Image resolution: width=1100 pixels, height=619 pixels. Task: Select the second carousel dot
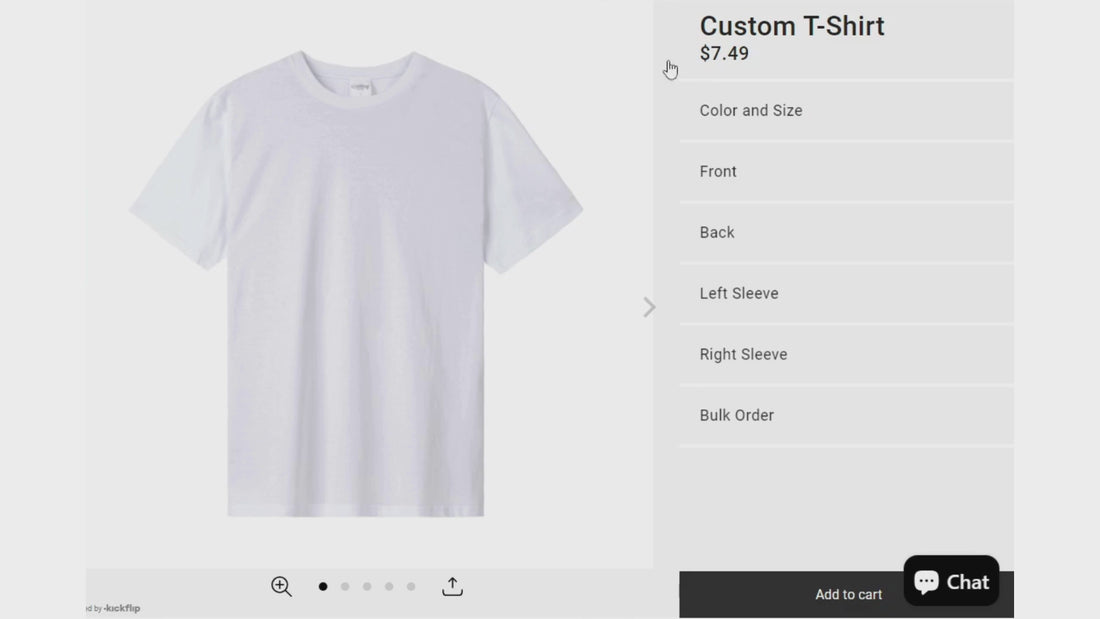click(x=345, y=587)
